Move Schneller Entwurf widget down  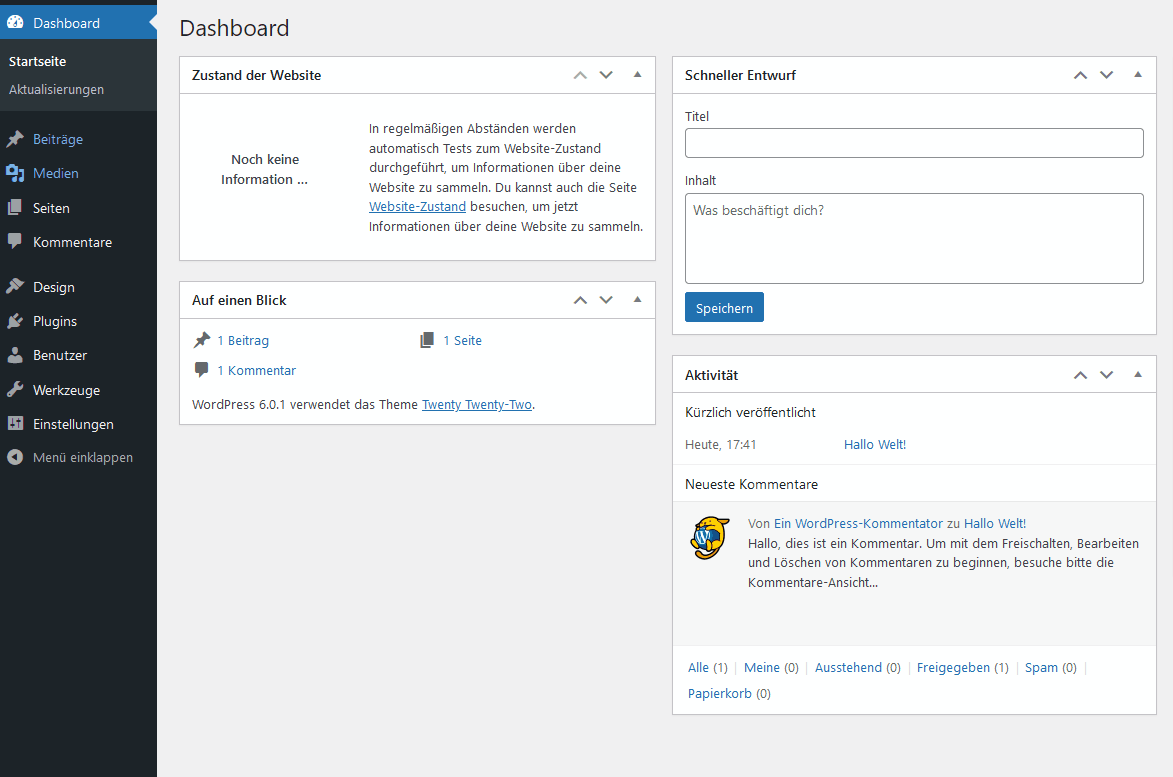pyautogui.click(x=1106, y=75)
